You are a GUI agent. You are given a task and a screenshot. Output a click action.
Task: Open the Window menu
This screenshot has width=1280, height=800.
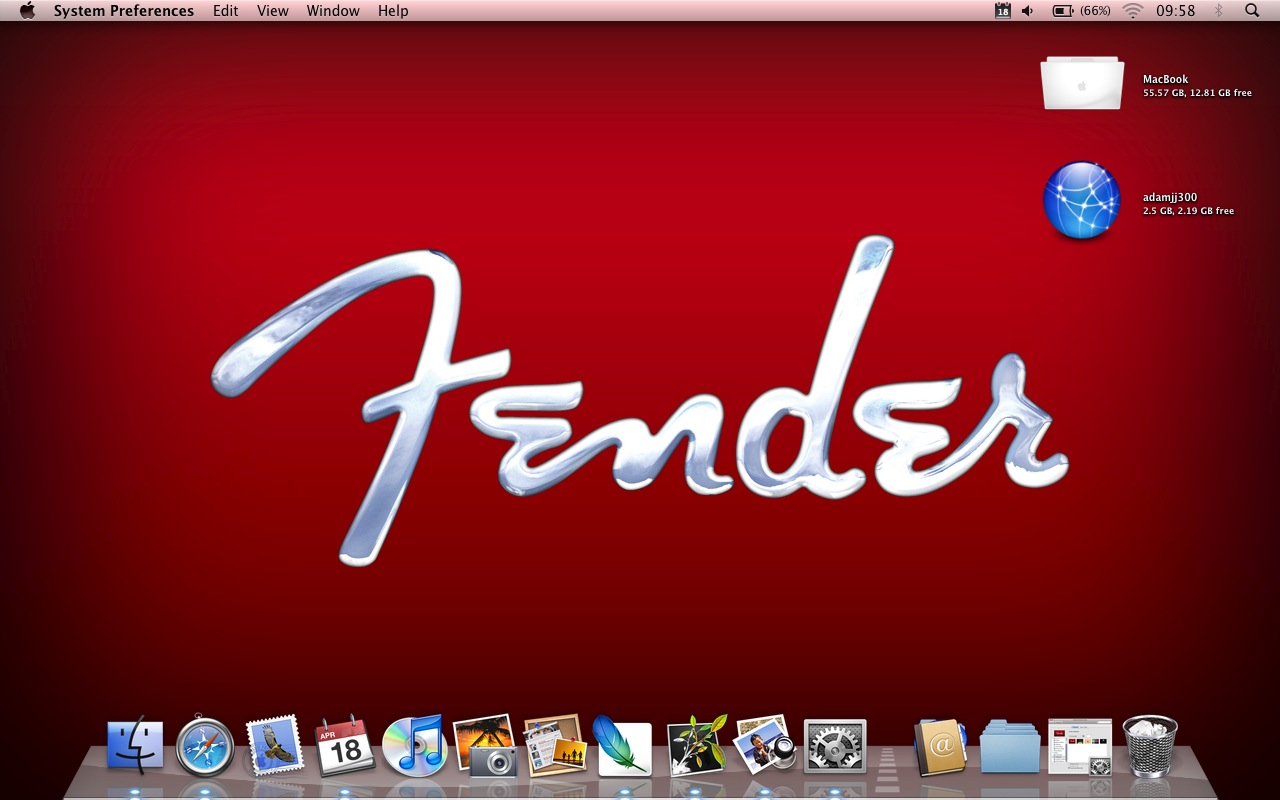(x=333, y=11)
